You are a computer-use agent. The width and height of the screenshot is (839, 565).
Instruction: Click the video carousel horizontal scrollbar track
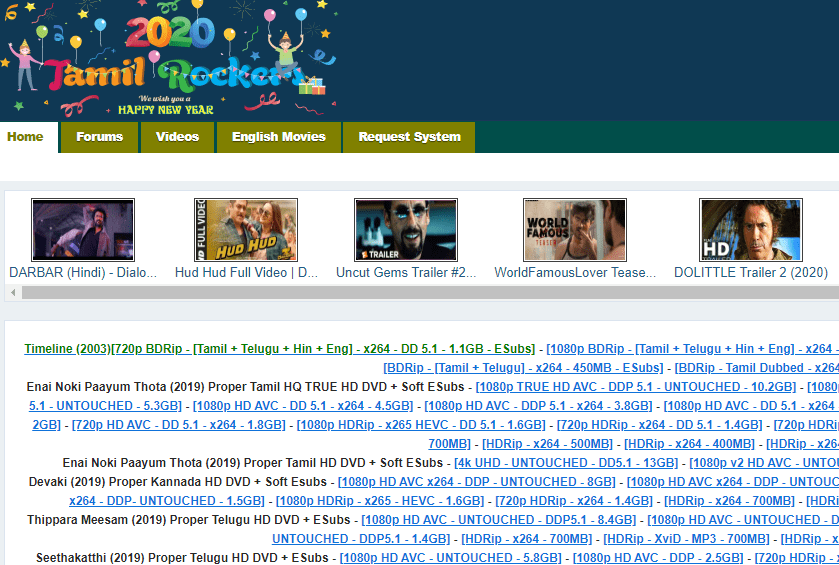point(430,292)
